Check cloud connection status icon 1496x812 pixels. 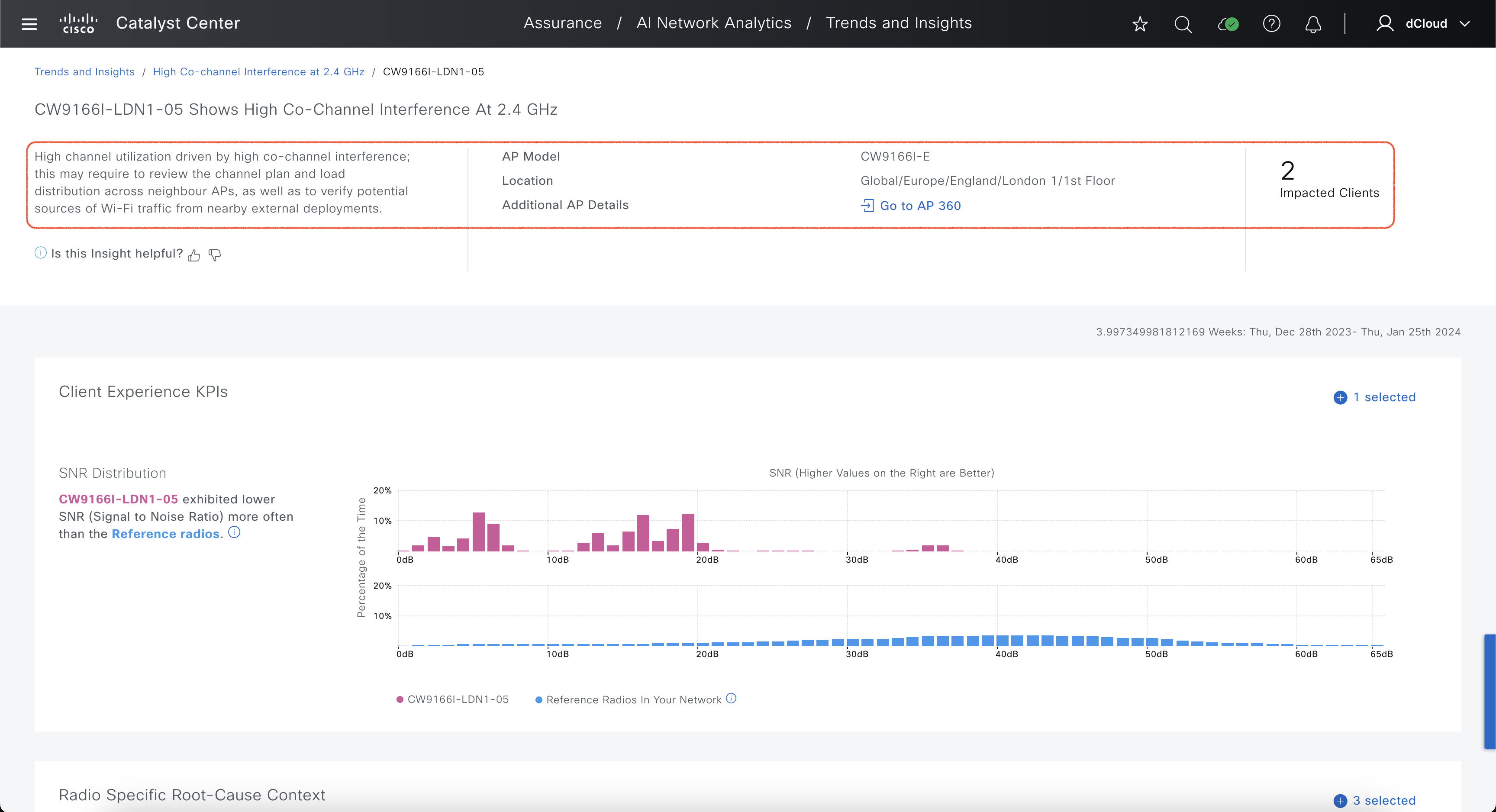[x=1228, y=24]
